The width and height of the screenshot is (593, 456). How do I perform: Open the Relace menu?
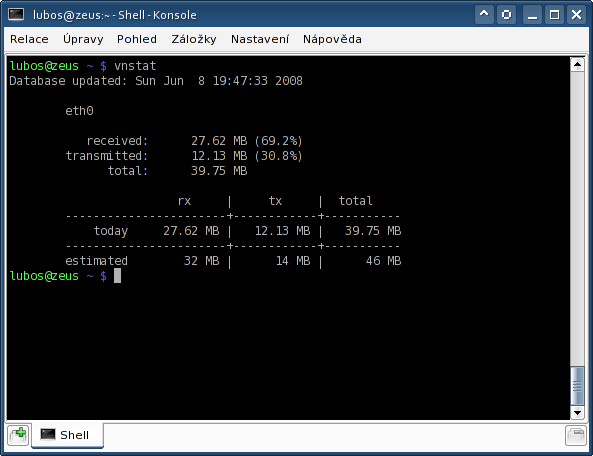tap(29, 39)
